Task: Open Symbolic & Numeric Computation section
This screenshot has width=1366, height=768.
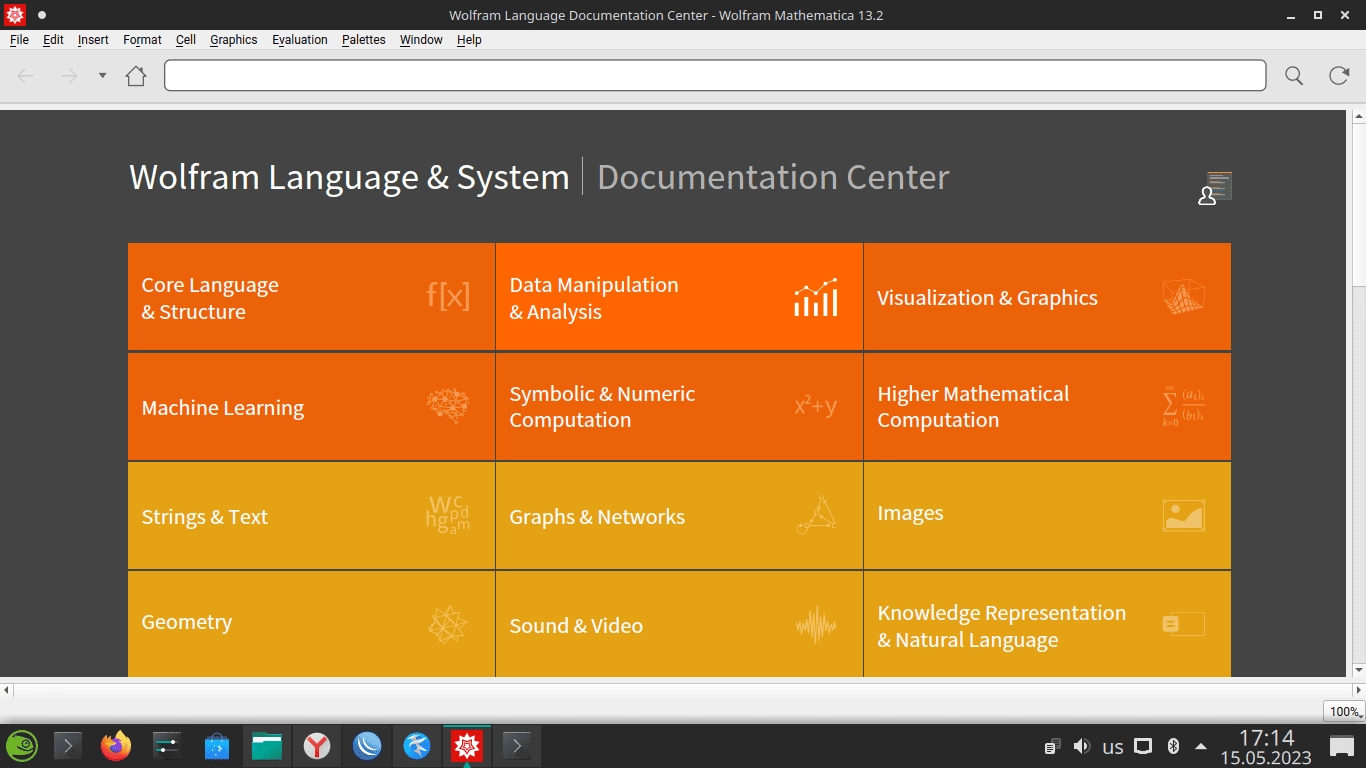Action: coord(679,407)
